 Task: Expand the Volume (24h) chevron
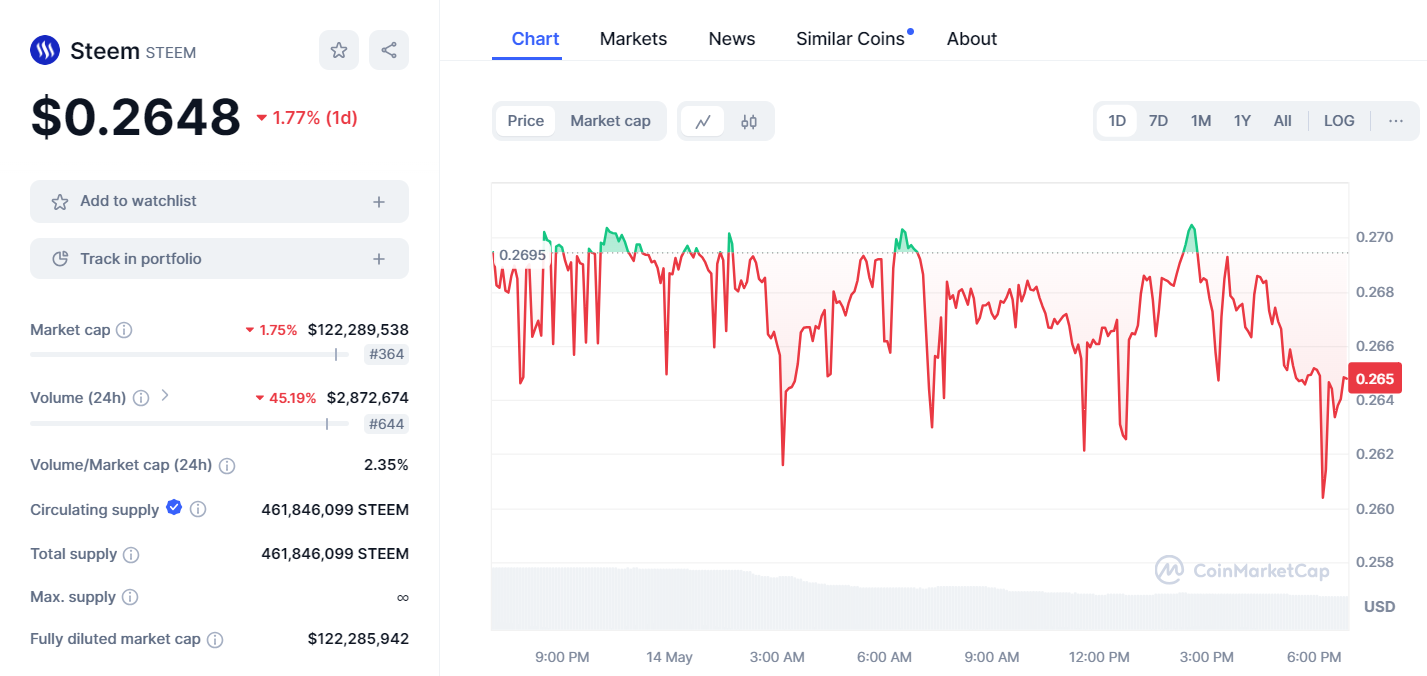(165, 396)
